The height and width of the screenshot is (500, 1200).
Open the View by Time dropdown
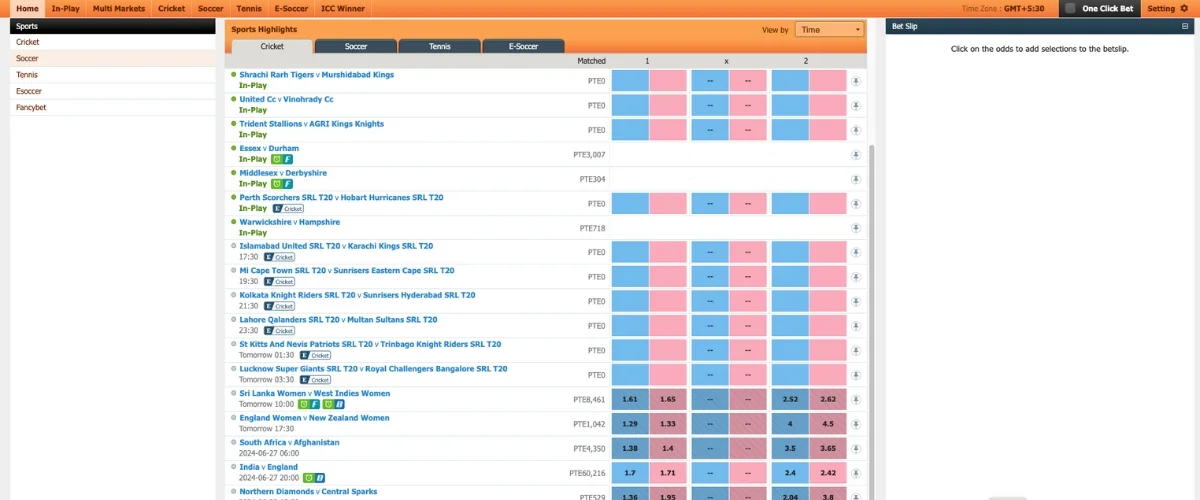[829, 30]
